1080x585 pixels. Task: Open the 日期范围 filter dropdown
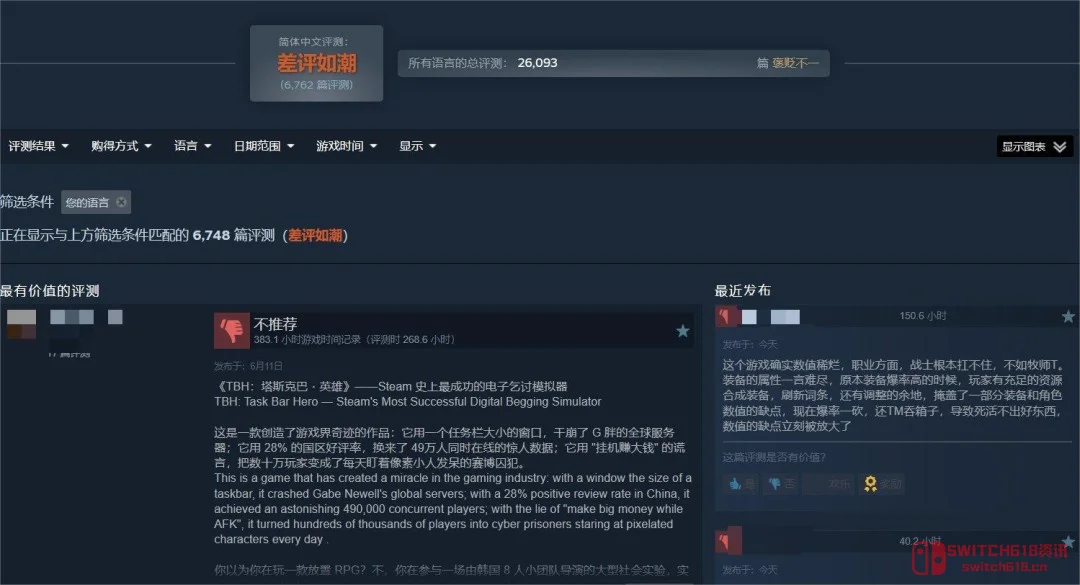[x=264, y=146]
